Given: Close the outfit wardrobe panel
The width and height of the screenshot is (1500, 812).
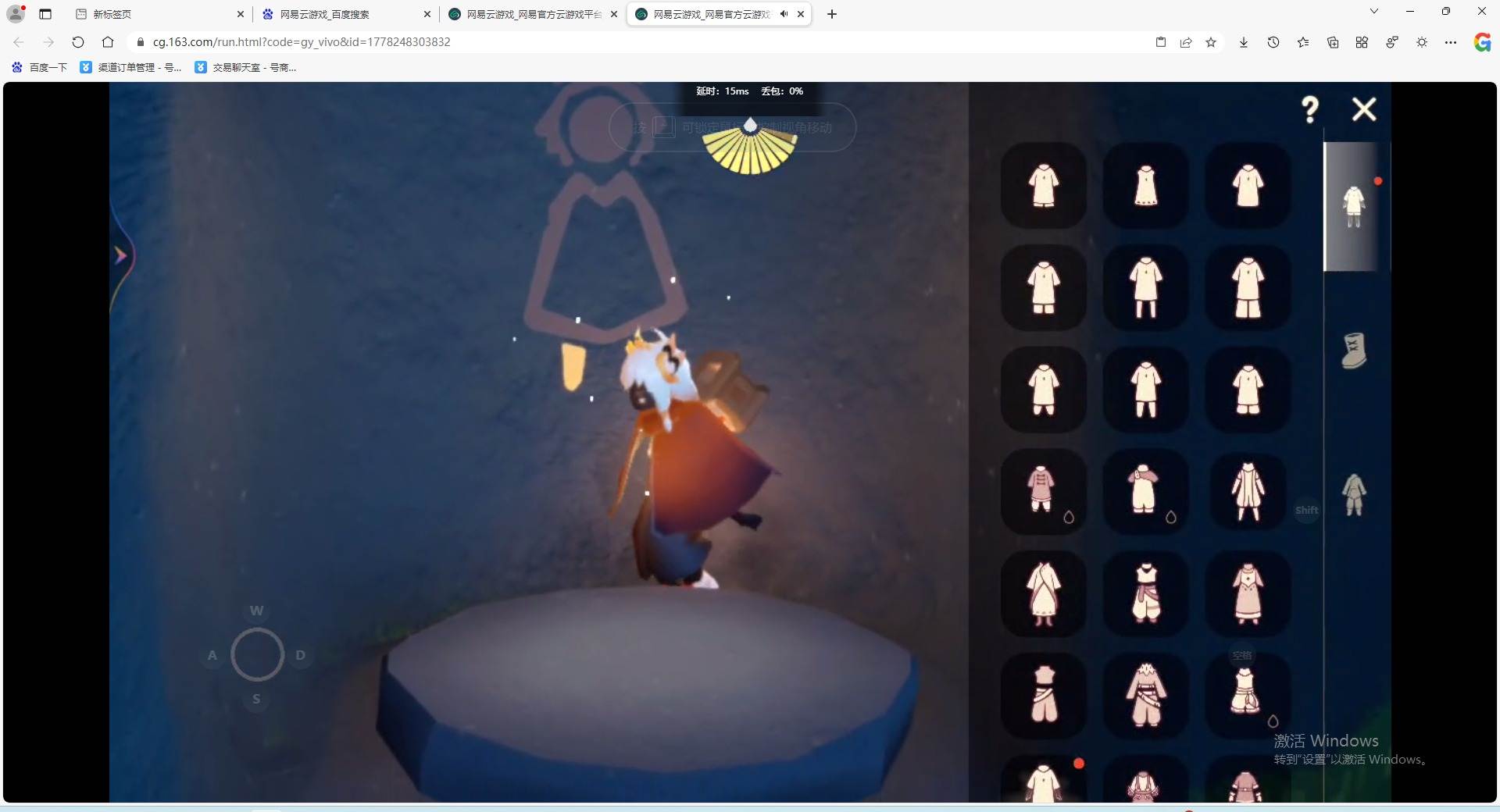Looking at the screenshot, I should [x=1364, y=109].
